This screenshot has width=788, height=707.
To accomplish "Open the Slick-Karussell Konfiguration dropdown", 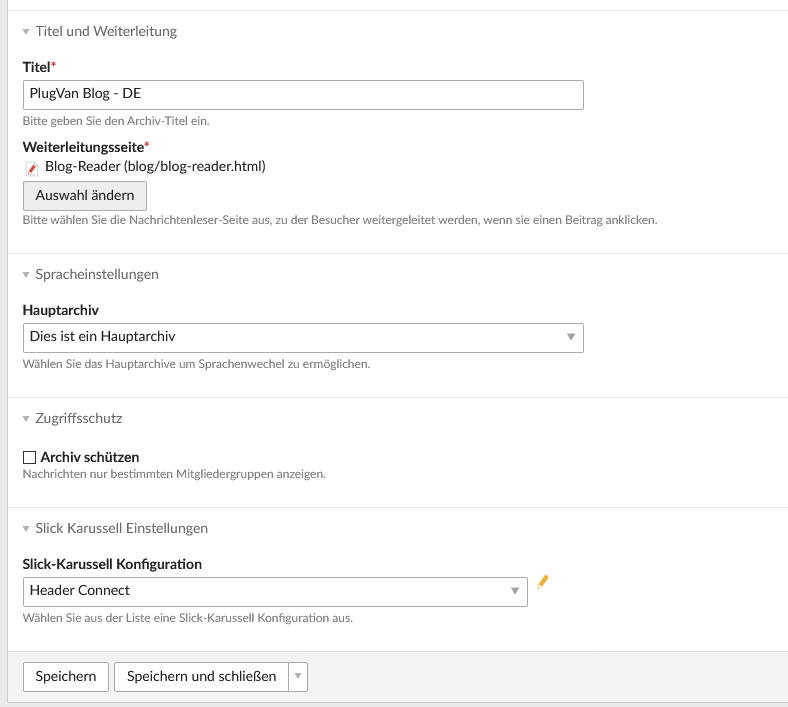I will tap(274, 590).
